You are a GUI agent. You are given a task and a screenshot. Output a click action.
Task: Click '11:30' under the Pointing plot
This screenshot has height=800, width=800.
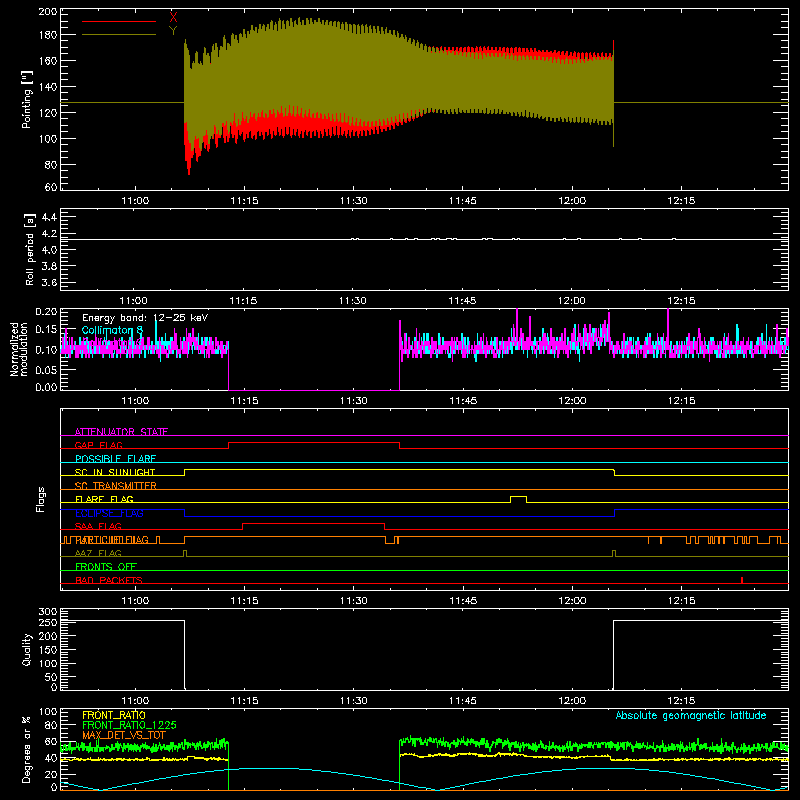point(353,201)
